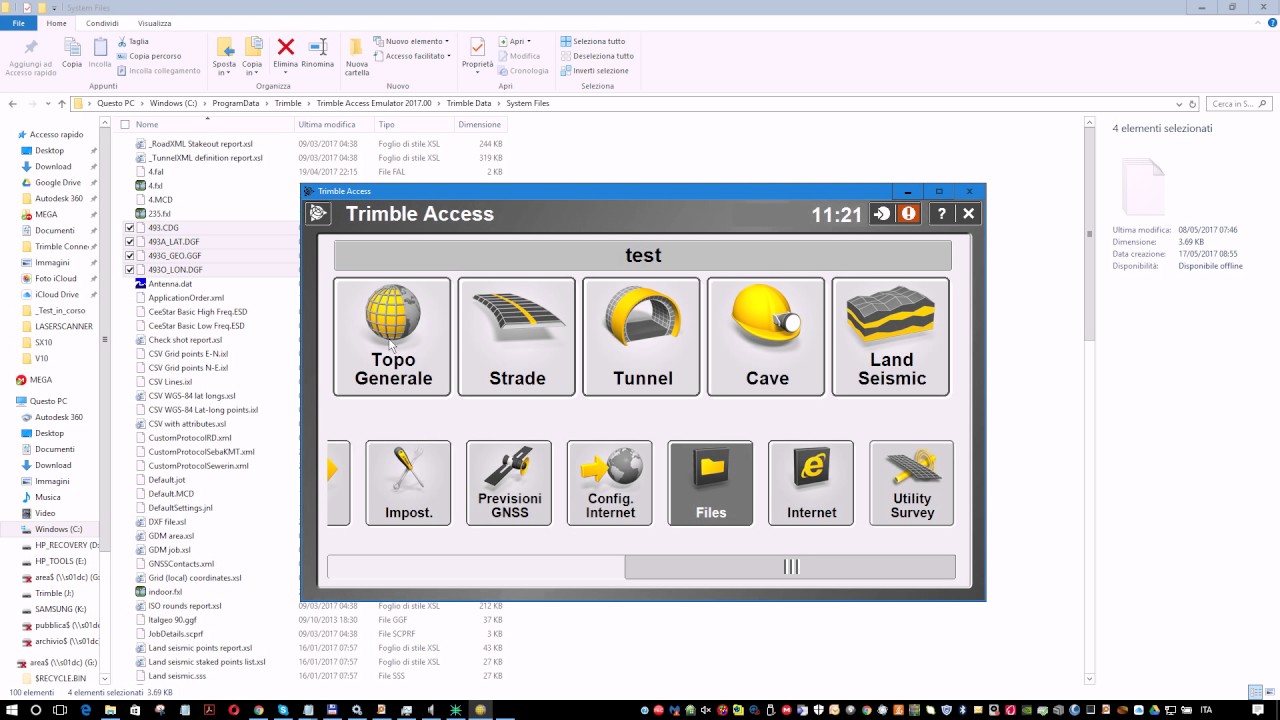Click Taglia scissors in ribbon

tap(133, 42)
